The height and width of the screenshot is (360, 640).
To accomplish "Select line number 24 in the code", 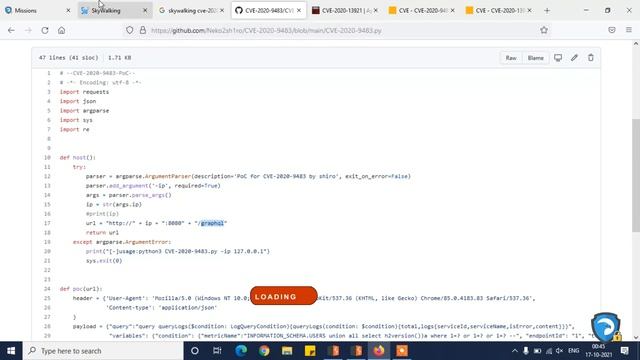I will pyautogui.click(x=47, y=289).
